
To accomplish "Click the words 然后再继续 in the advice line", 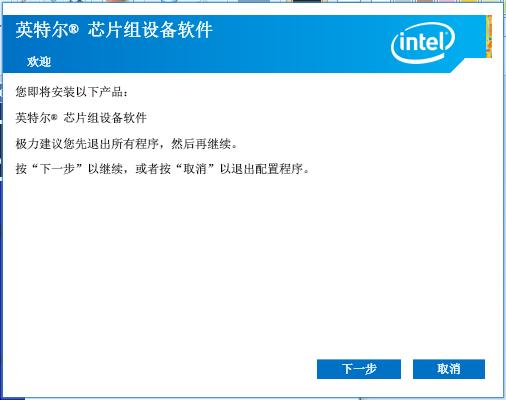I will (x=201, y=144).
